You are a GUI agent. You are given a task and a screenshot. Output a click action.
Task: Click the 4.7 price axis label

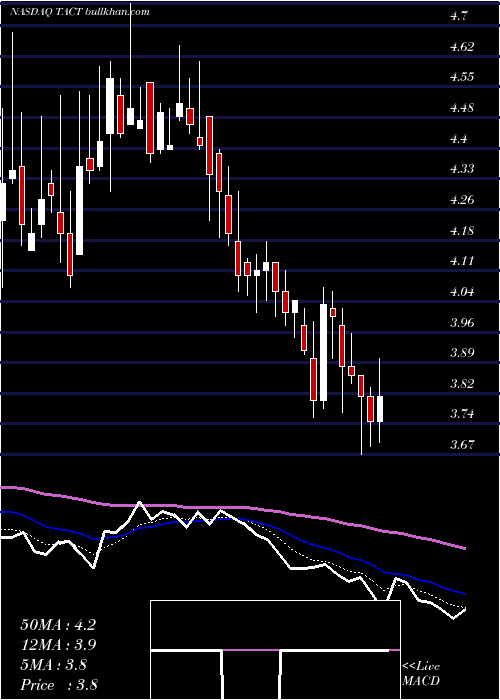(x=459, y=16)
